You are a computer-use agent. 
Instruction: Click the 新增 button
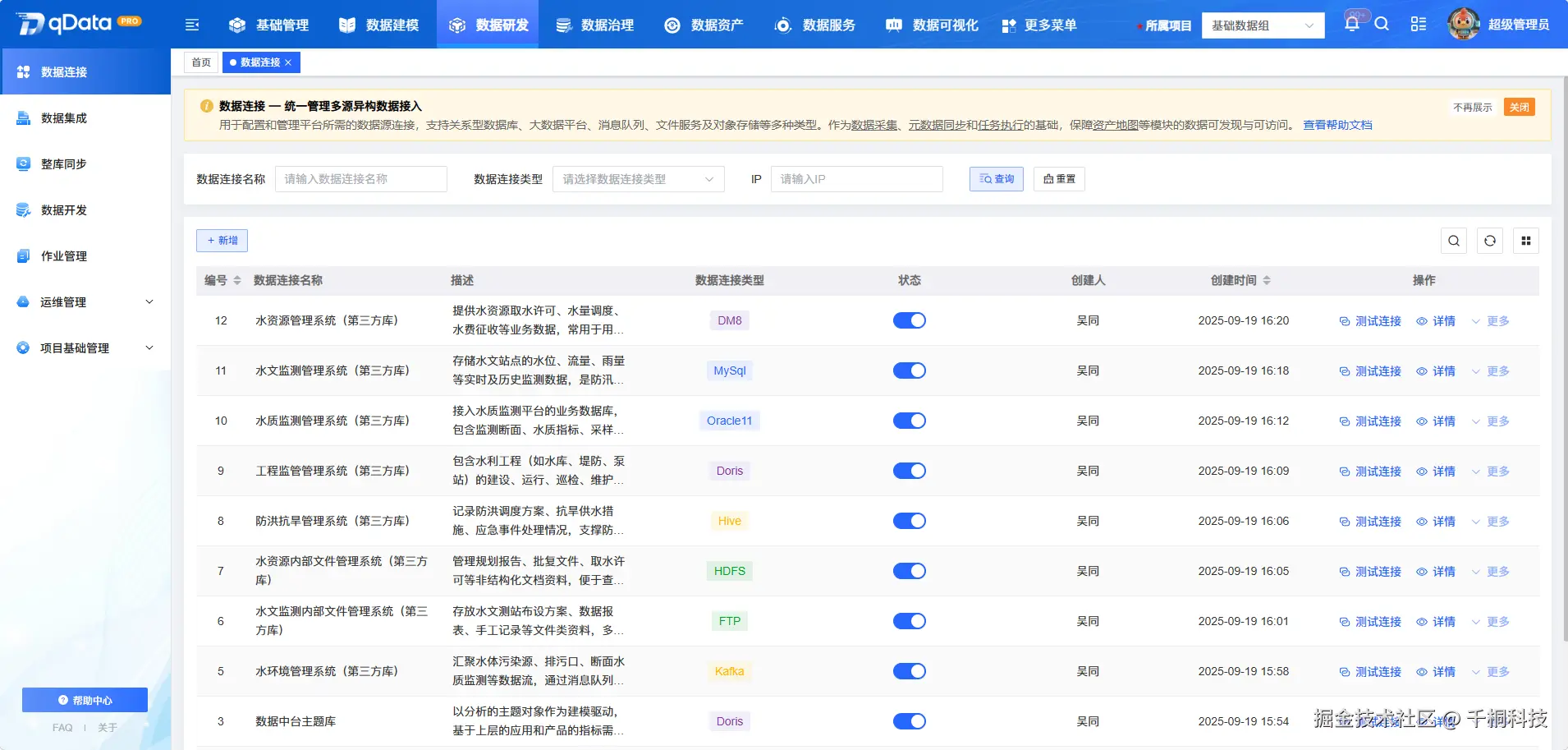222,241
